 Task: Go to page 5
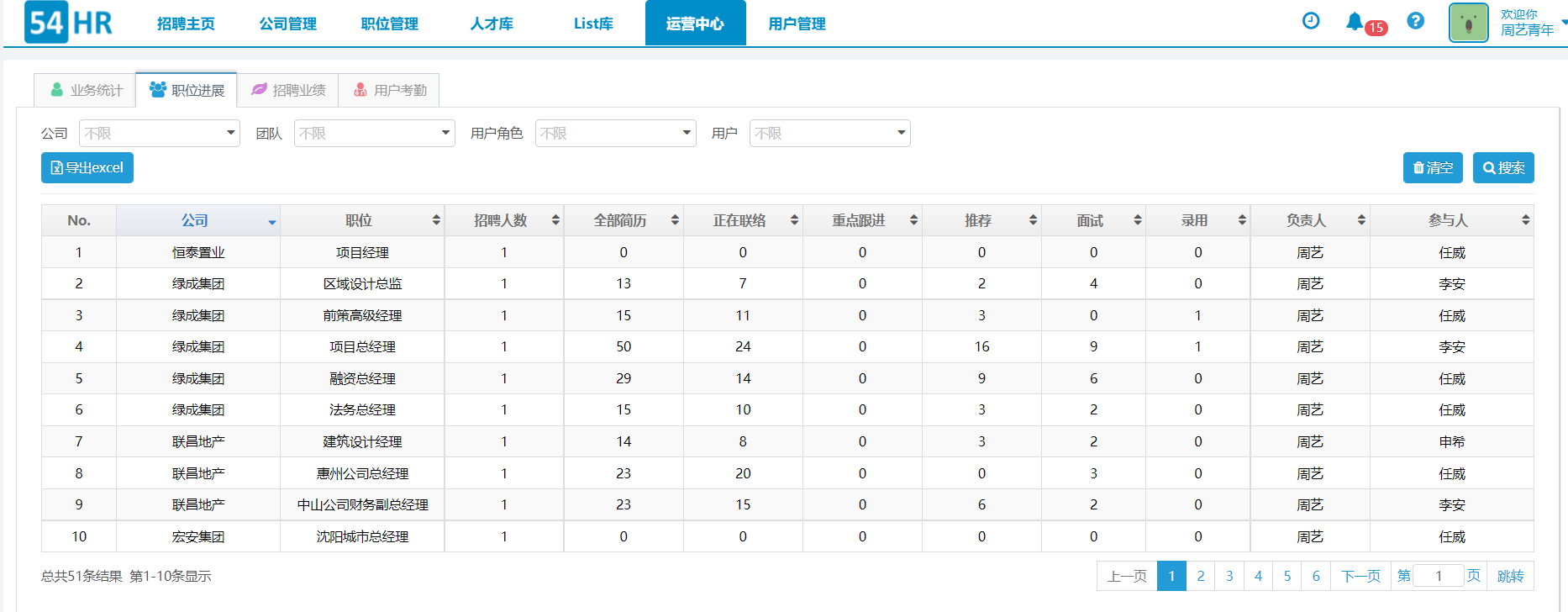[1287, 576]
